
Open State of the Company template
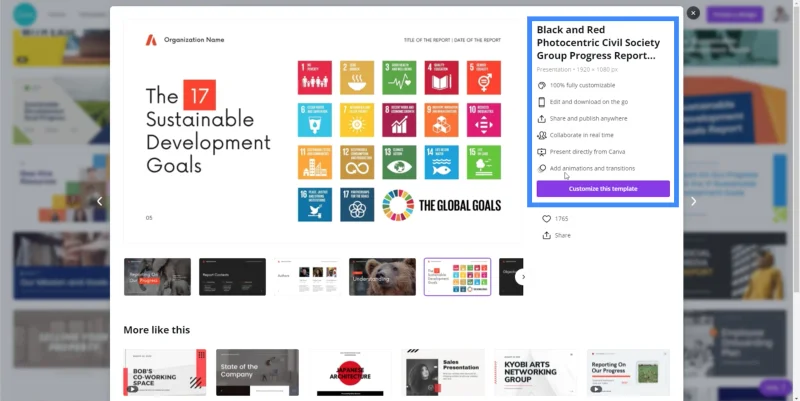pos(258,372)
